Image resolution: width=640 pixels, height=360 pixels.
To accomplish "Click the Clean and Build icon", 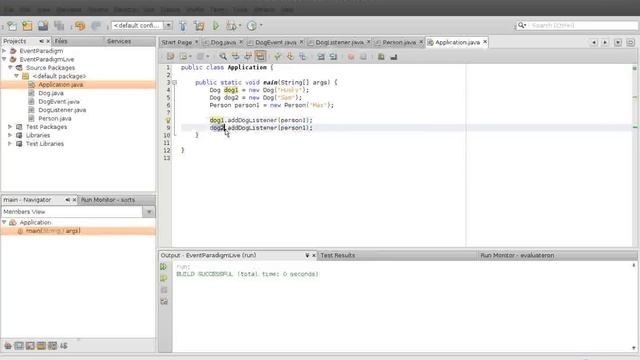I will point(199,26).
